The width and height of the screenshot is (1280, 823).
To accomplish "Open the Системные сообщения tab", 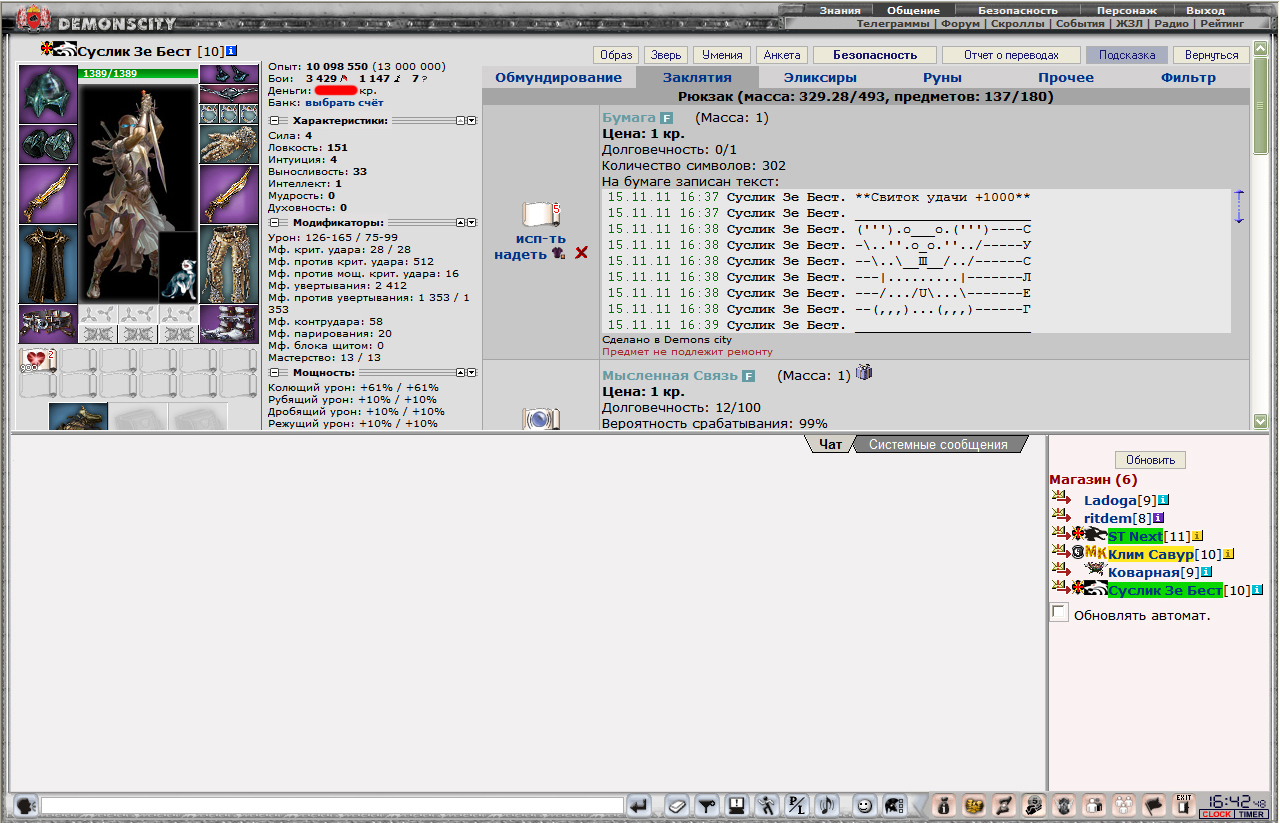I will pyautogui.click(x=938, y=444).
